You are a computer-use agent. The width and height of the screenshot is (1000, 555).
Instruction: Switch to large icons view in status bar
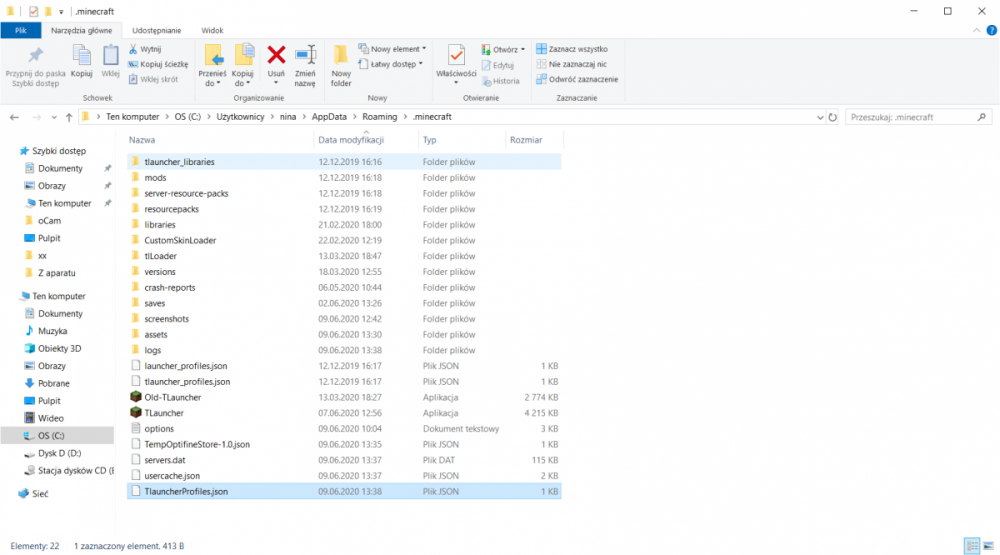[987, 546]
